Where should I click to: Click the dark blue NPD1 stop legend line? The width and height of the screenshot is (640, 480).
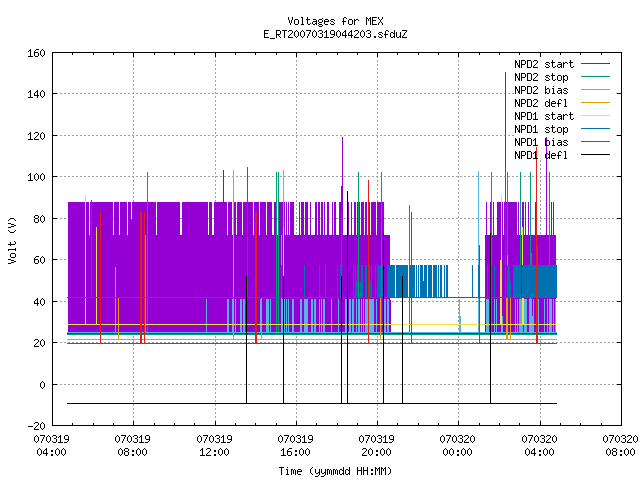(x=595, y=129)
